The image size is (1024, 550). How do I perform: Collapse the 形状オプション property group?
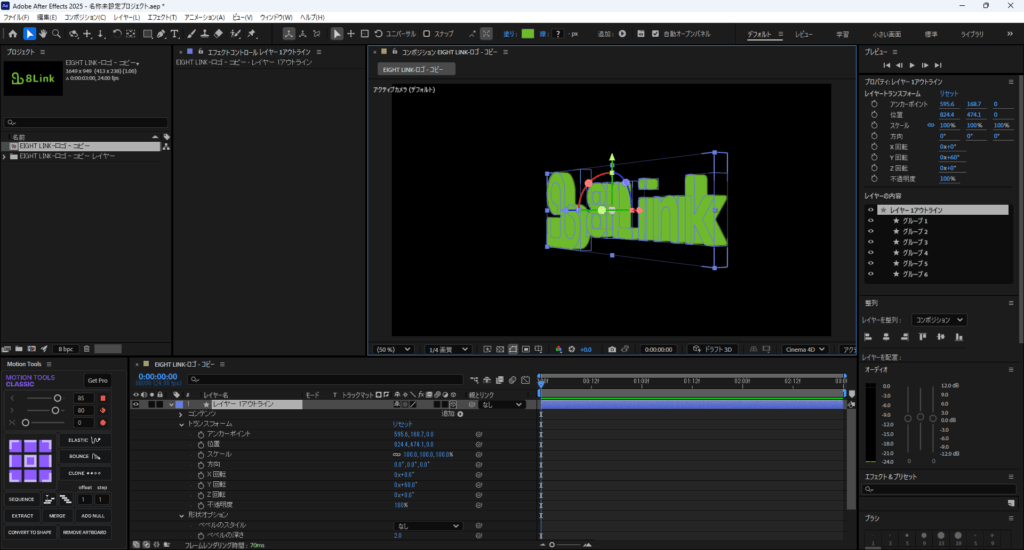coord(181,515)
